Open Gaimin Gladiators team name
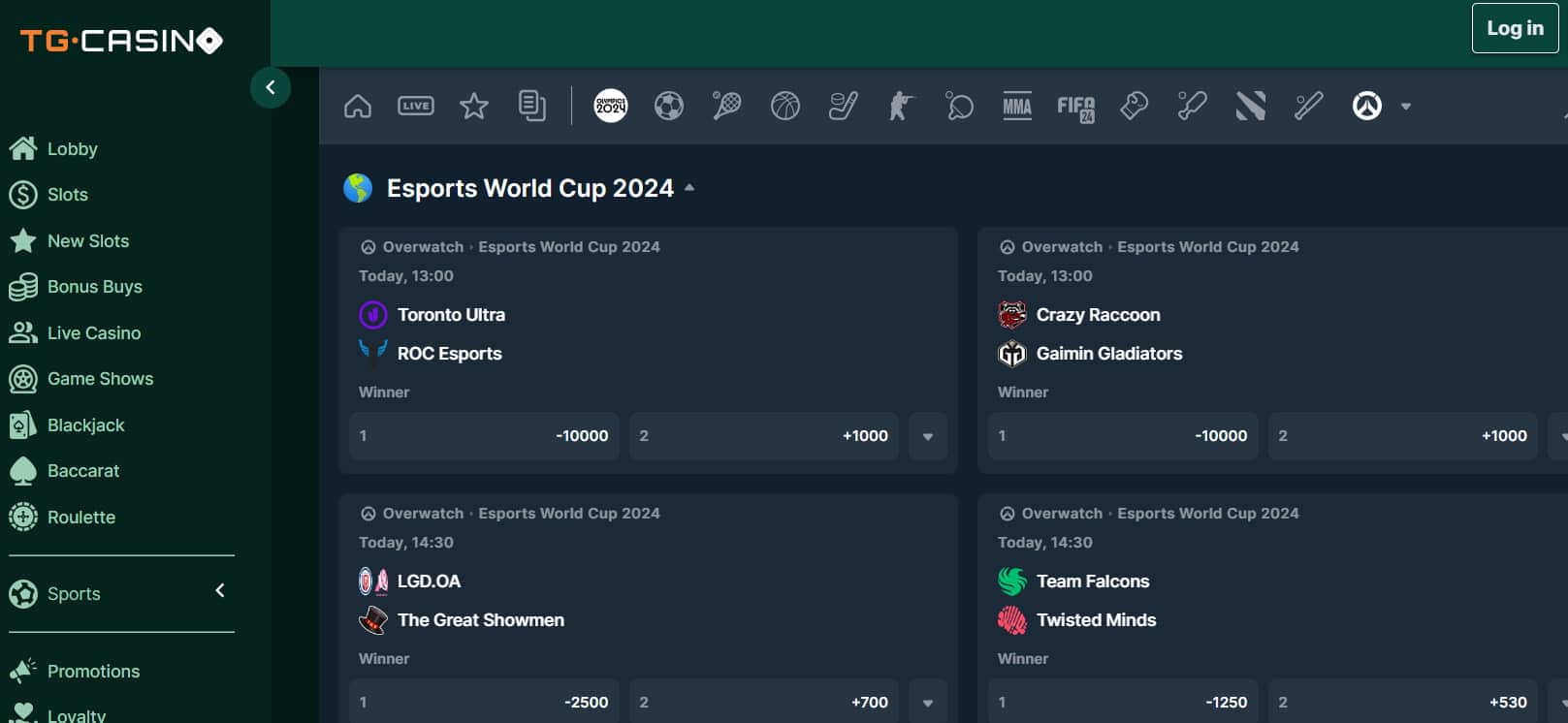This screenshot has width=1568, height=723. point(1109,354)
